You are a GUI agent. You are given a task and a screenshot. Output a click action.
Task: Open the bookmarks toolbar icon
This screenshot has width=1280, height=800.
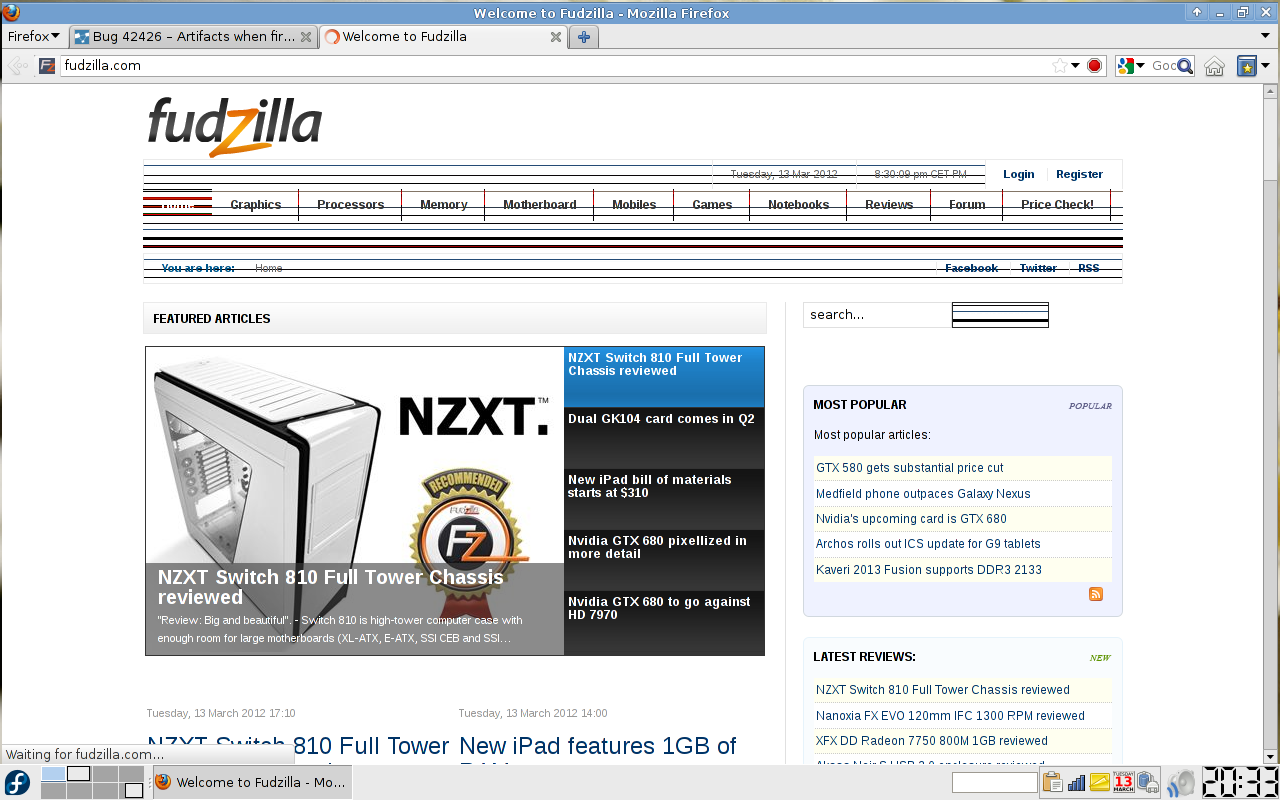[x=1247, y=66]
